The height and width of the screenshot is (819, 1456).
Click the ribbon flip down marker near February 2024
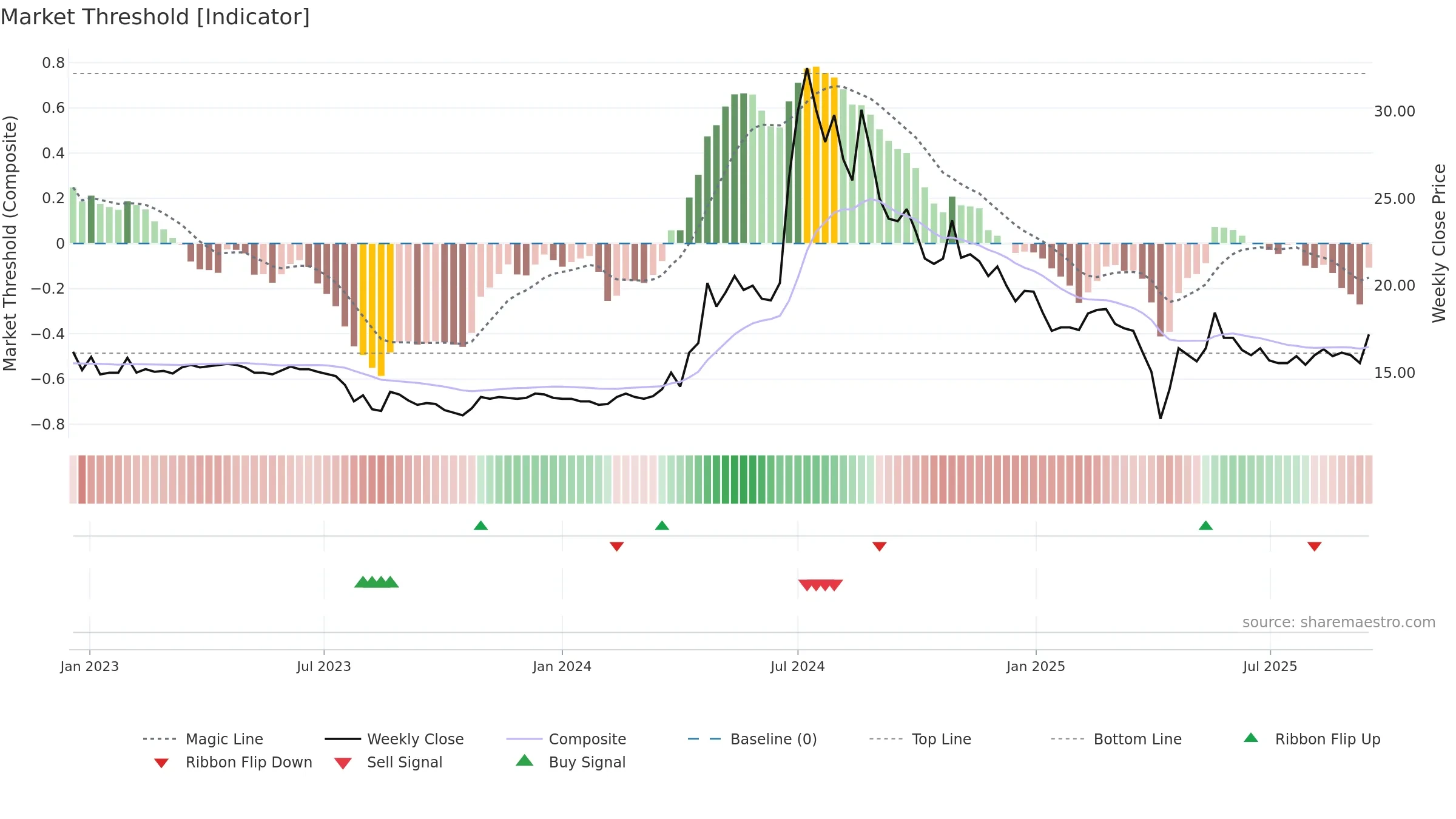click(x=616, y=547)
